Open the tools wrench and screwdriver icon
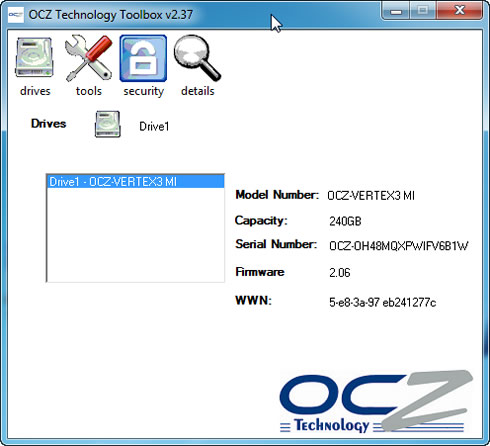The width and height of the screenshot is (490, 446). [x=88, y=58]
